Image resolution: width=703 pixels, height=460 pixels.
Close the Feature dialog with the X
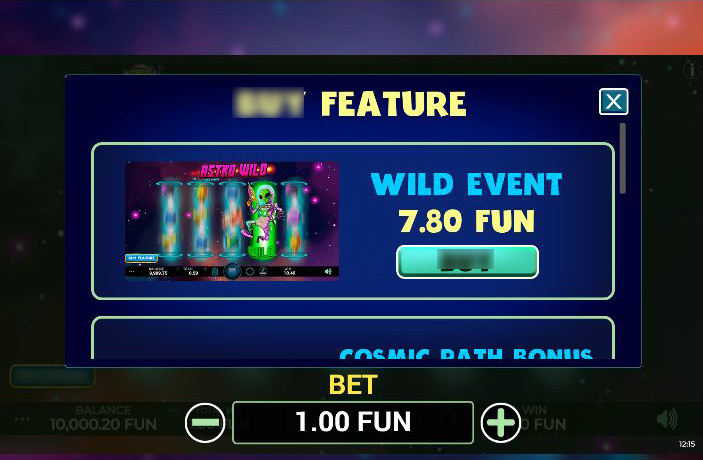tap(613, 102)
